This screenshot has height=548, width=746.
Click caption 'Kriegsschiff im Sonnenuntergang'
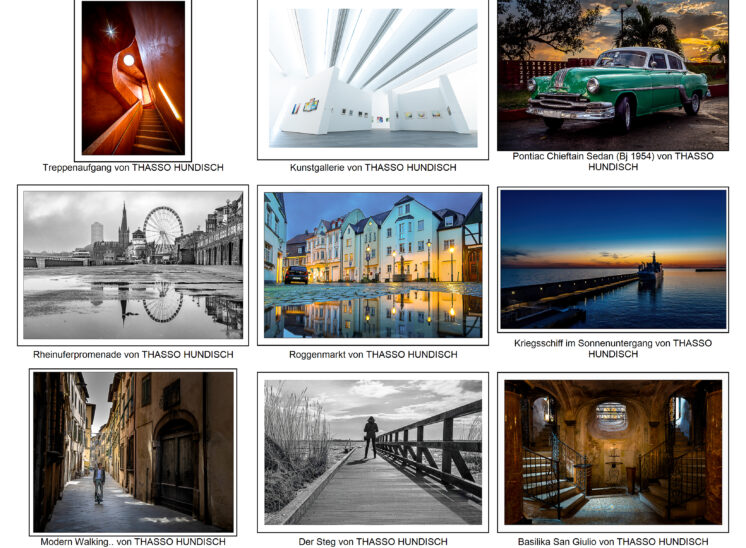point(583,343)
